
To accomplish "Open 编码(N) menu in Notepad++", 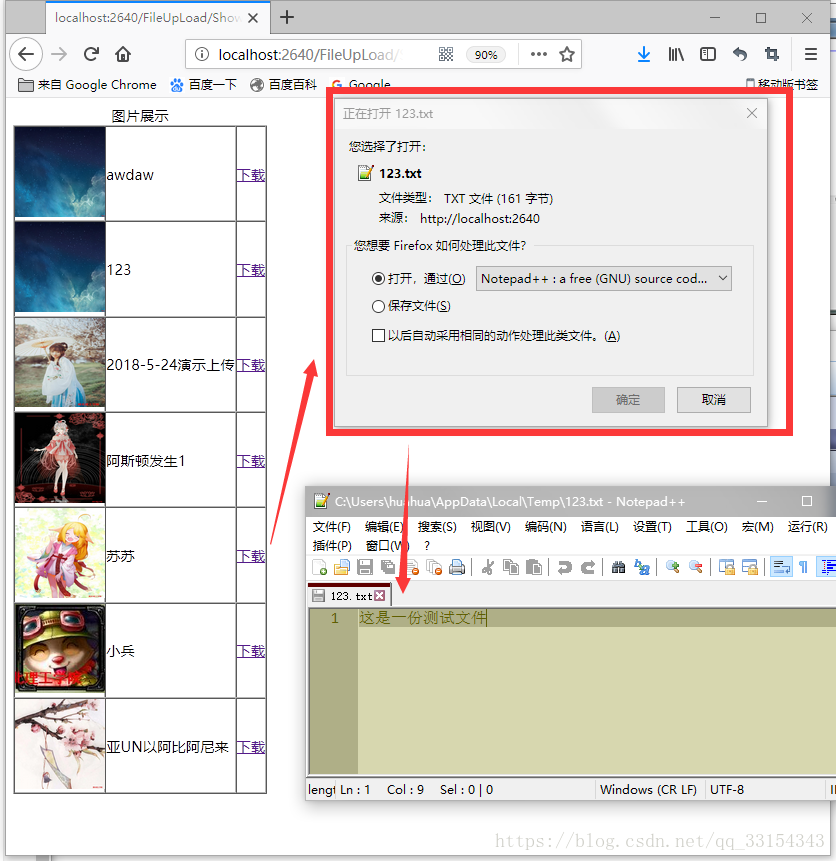I will (x=545, y=527).
